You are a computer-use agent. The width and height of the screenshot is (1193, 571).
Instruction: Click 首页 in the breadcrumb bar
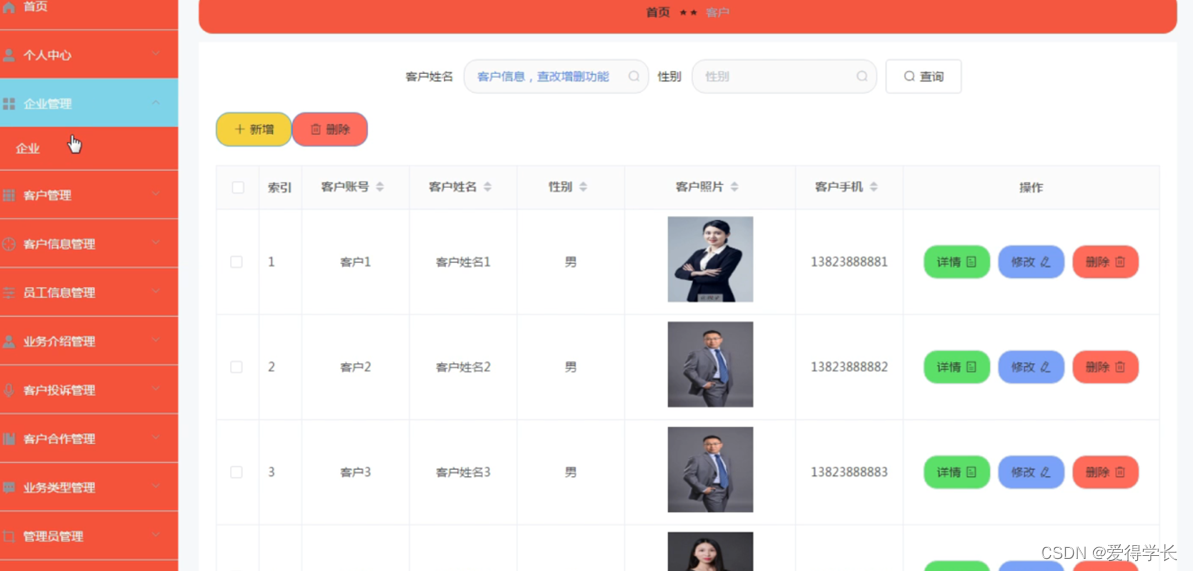click(658, 12)
